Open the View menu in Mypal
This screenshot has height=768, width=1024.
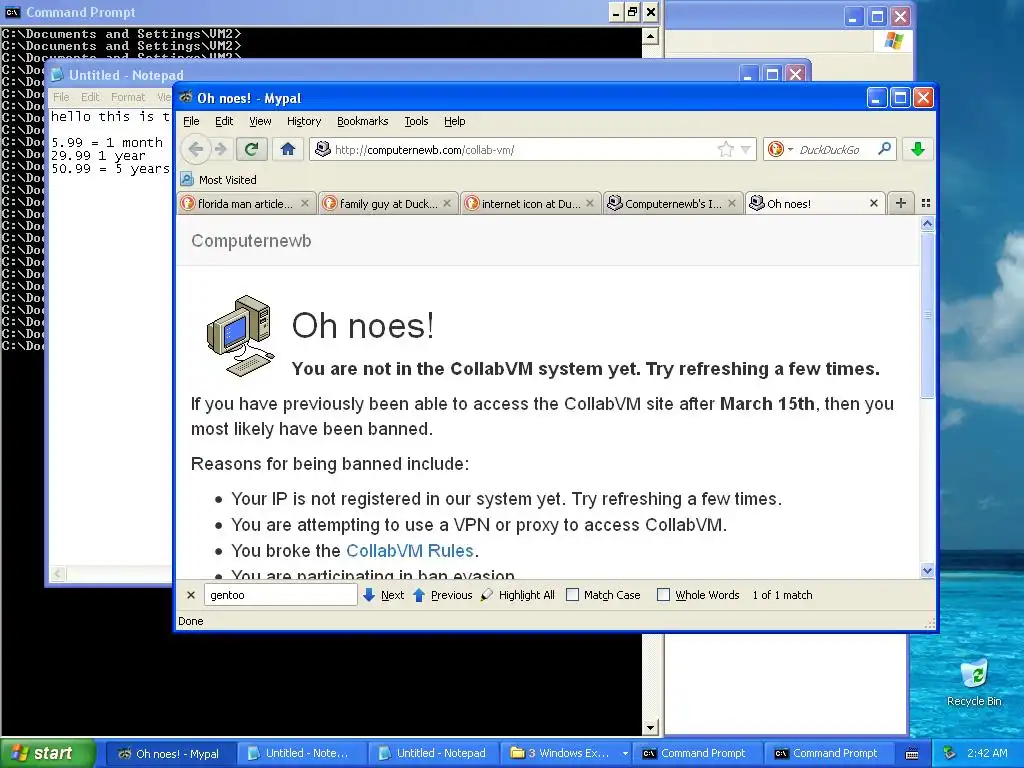260,121
